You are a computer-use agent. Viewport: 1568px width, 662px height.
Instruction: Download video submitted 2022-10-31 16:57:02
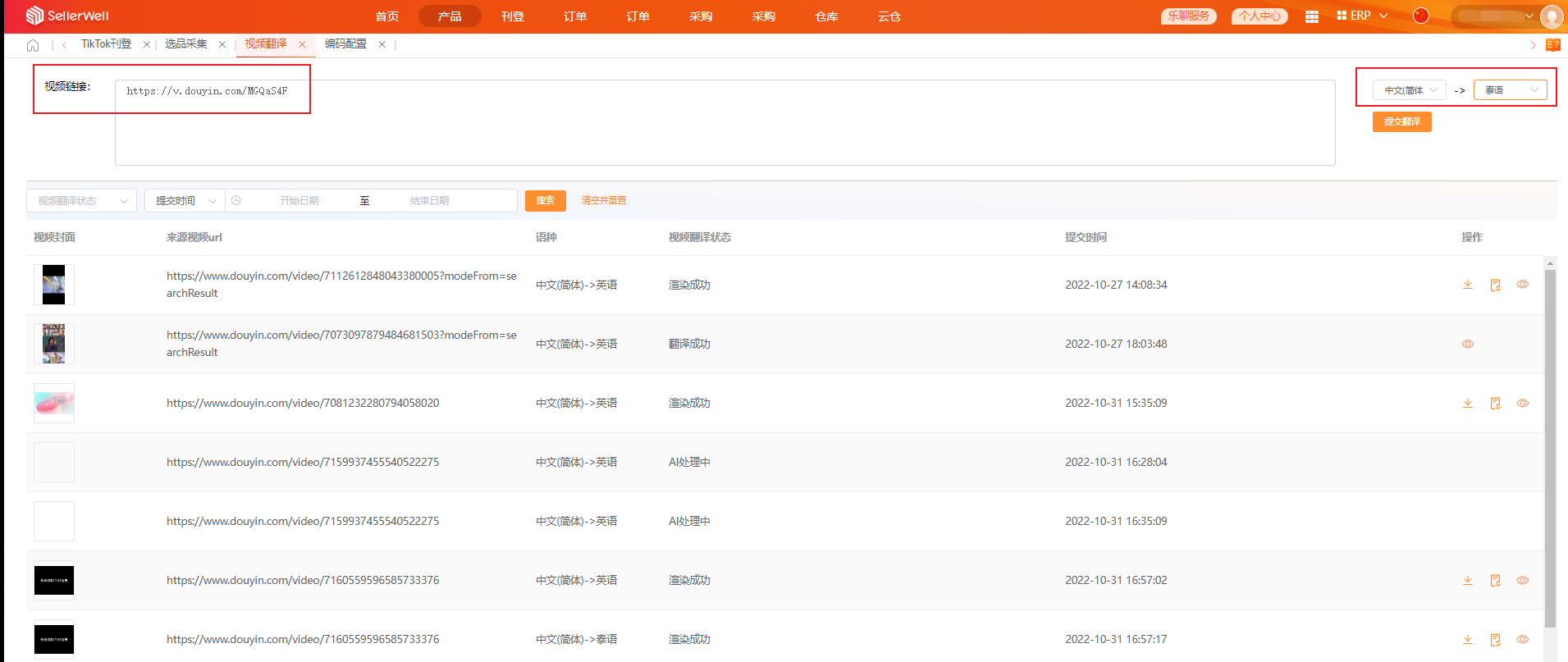[x=1468, y=580]
